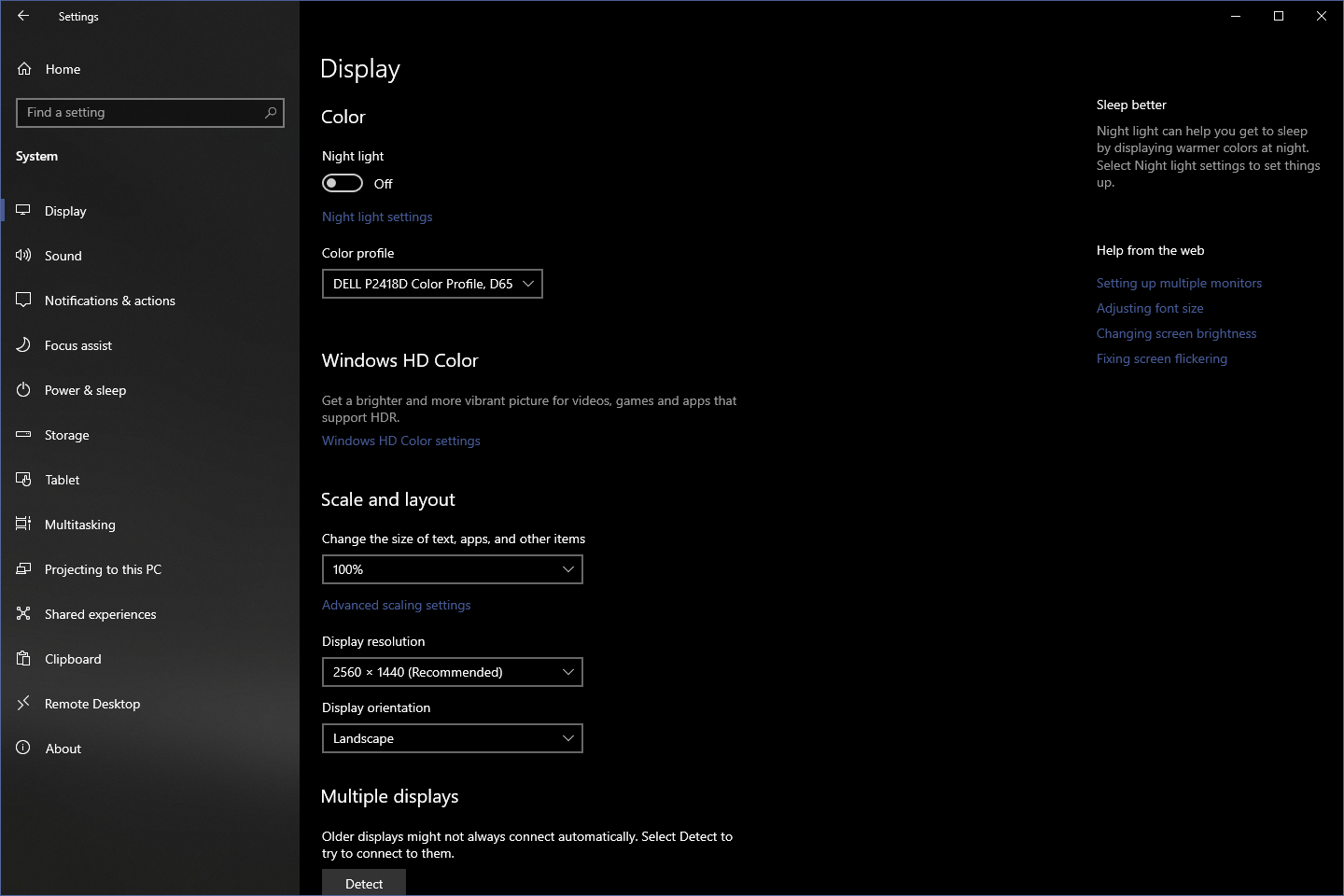Close the Settings window
1344x896 pixels.
click(x=1322, y=16)
